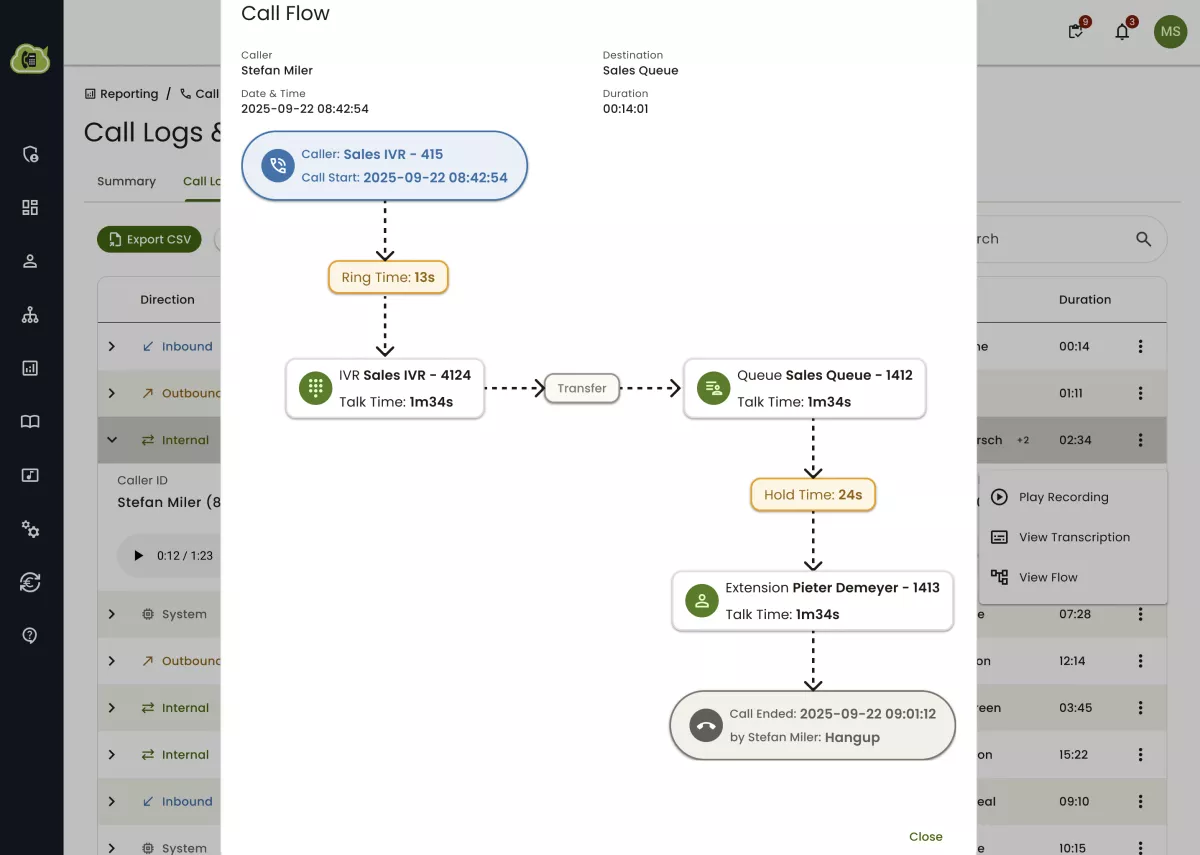Click the Duration column header
This screenshot has height=855, width=1200.
[x=1085, y=299]
